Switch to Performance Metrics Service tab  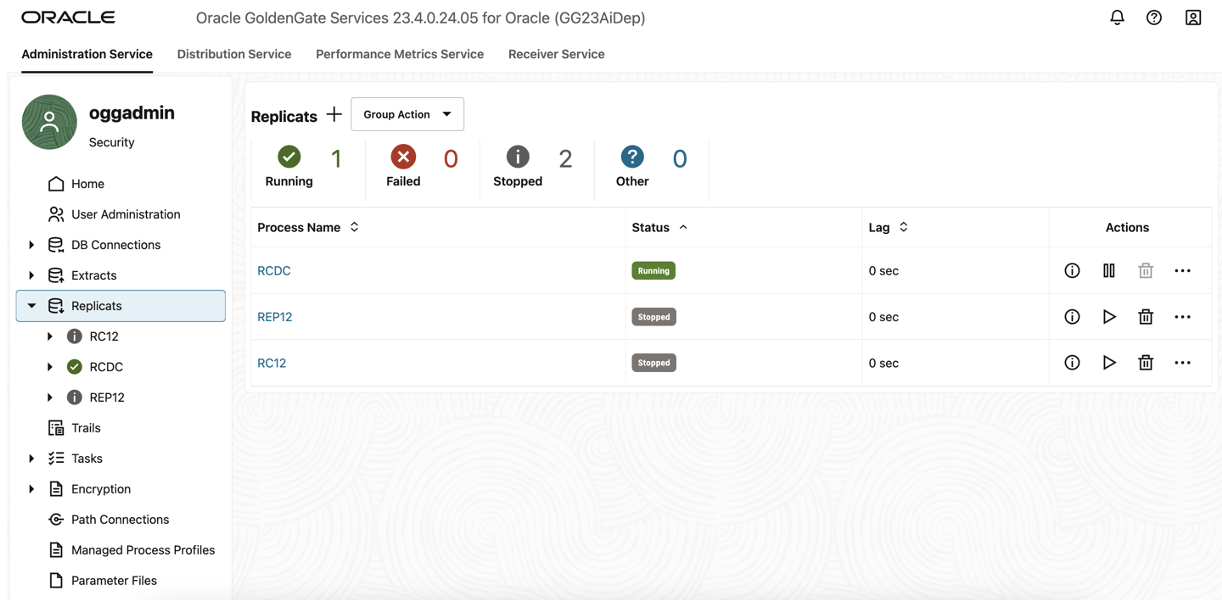[400, 54]
